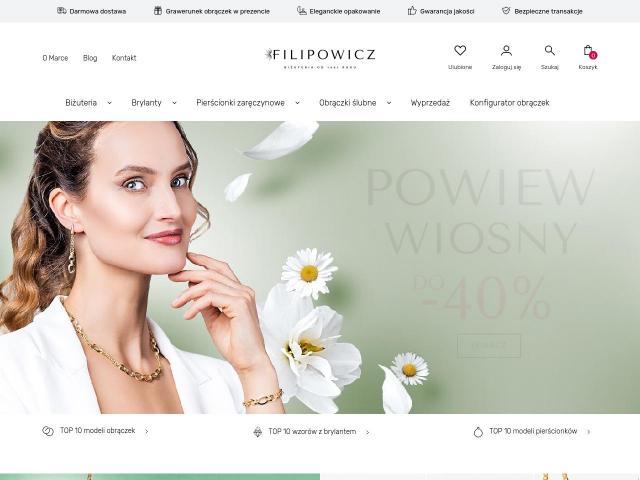Open the Kontakt link
640x480 pixels.
[124, 58]
